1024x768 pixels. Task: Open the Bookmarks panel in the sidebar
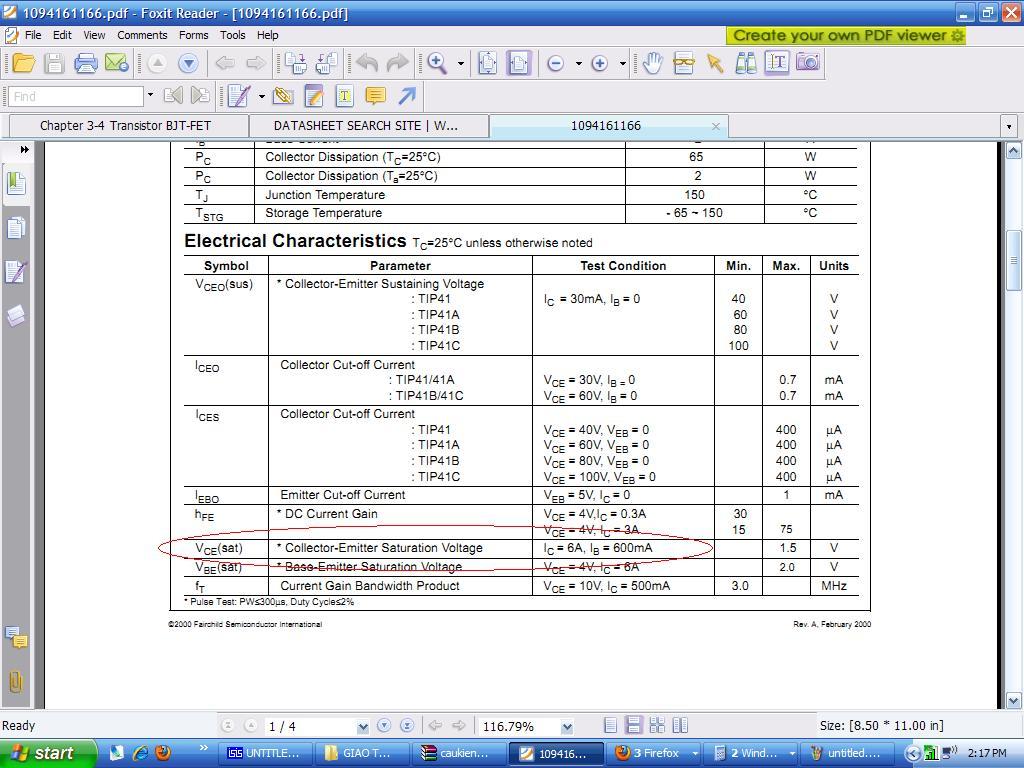tap(16, 183)
